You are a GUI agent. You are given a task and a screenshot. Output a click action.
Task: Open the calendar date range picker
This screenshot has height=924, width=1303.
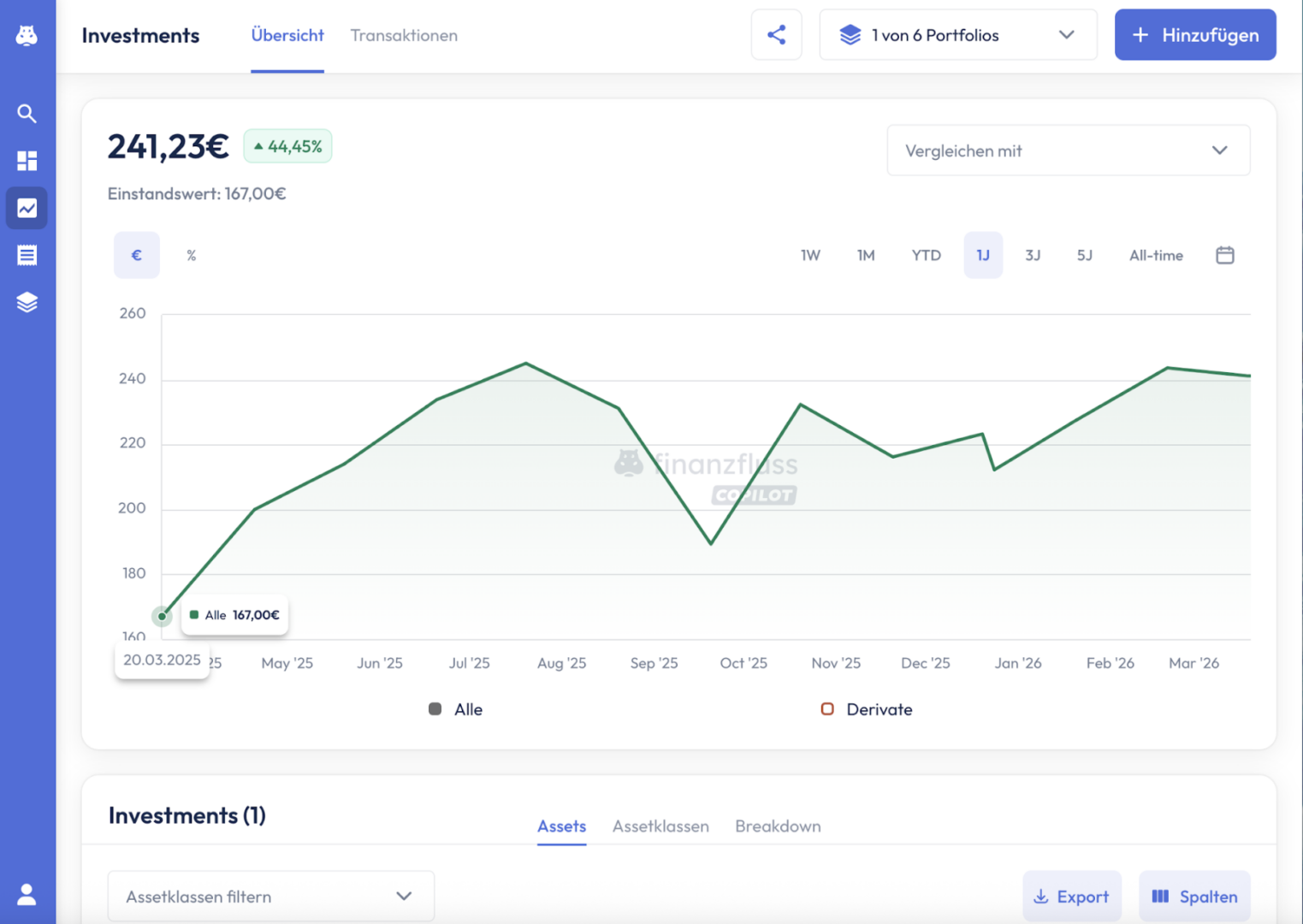coord(1224,255)
